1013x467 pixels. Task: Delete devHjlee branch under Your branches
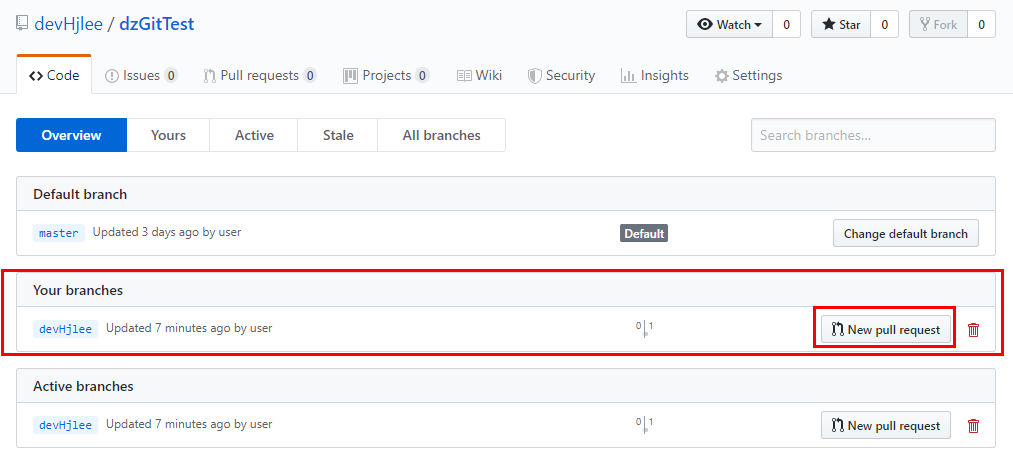[x=973, y=330]
